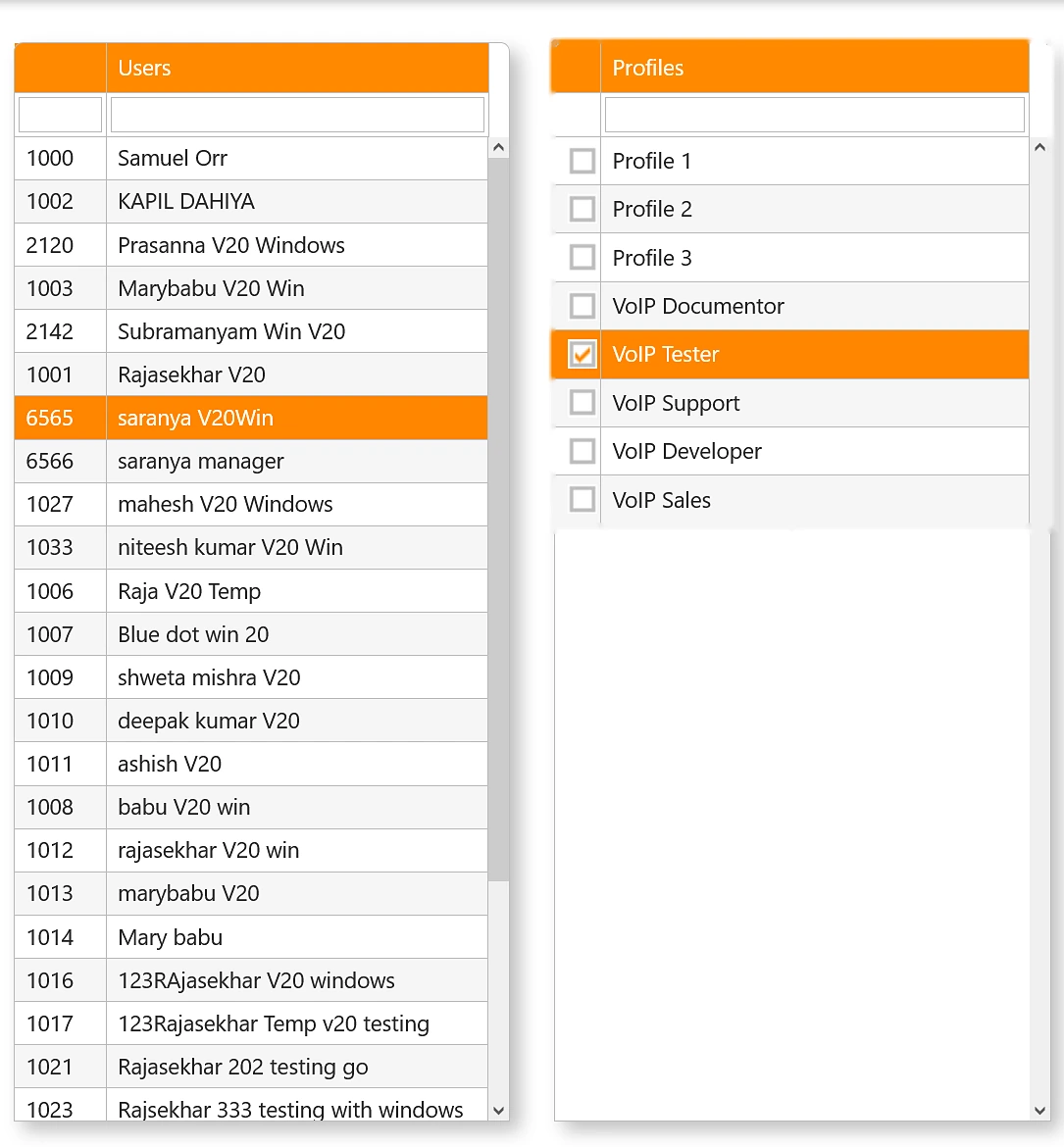The image size is (1064, 1147).
Task: Click the user ID filter field
Action: (60, 115)
